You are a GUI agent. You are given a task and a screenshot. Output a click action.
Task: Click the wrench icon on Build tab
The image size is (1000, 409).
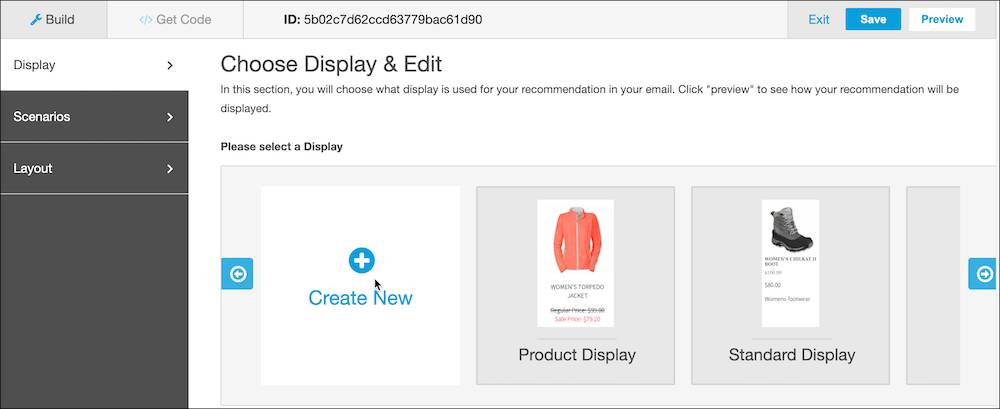coord(36,20)
